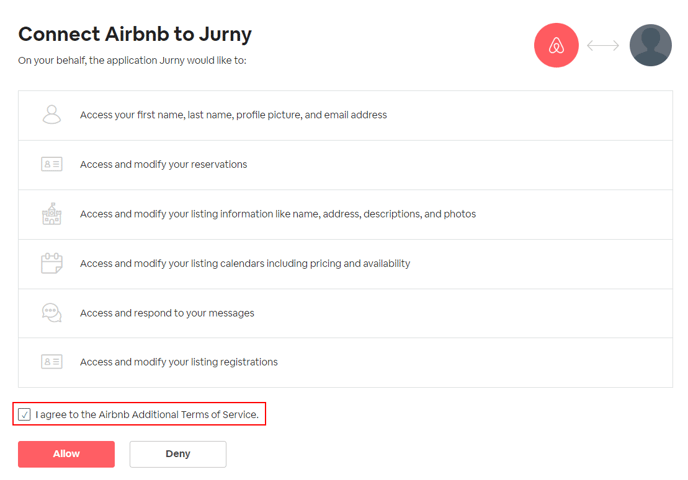The width and height of the screenshot is (688, 480).
Task: Click the double-arrow connection icon
Action: 603,45
